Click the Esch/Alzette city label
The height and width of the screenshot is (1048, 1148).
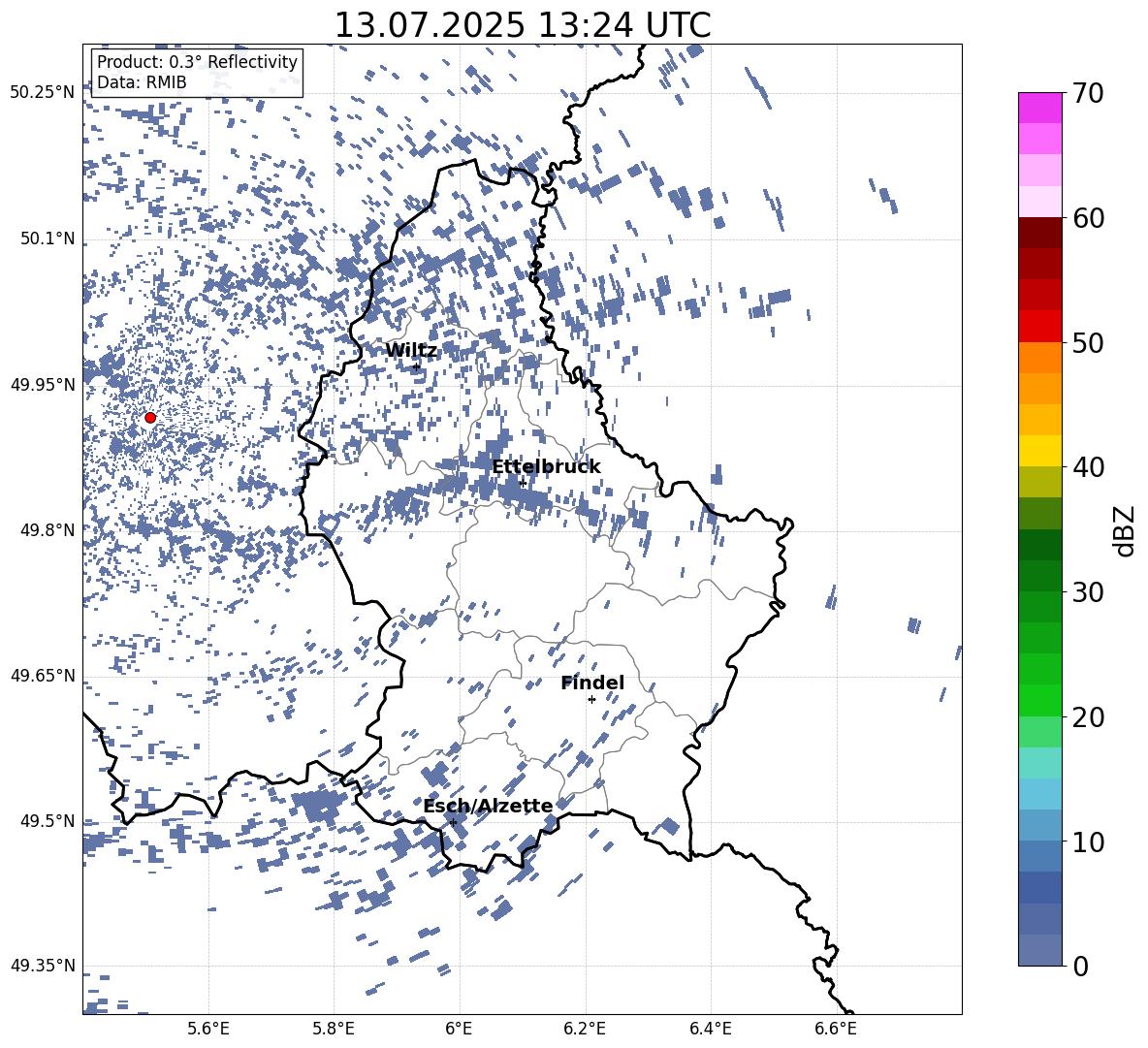point(488,806)
